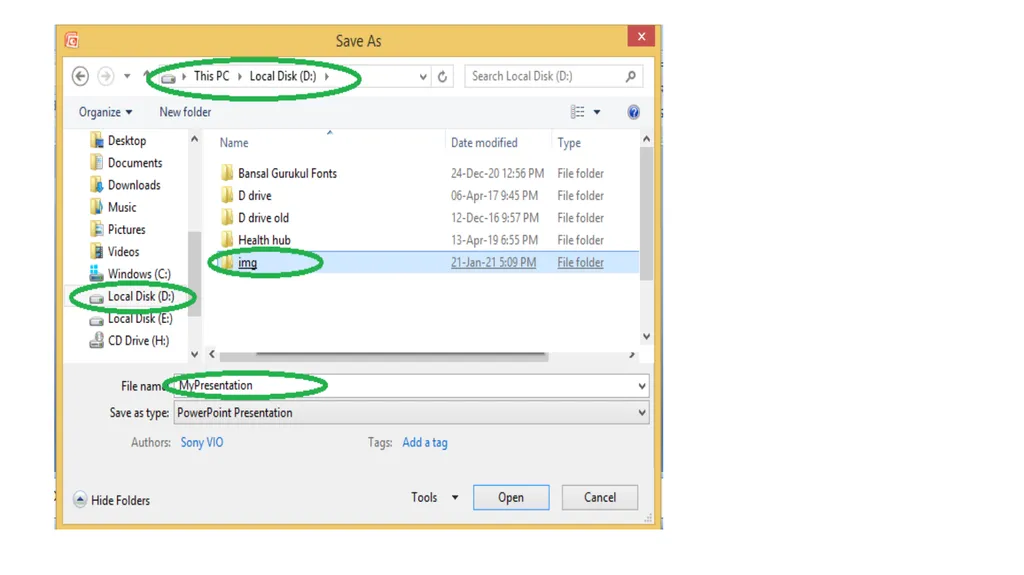
Task: Click the Desktop folder icon in sidebar
Action: pyautogui.click(x=97, y=140)
